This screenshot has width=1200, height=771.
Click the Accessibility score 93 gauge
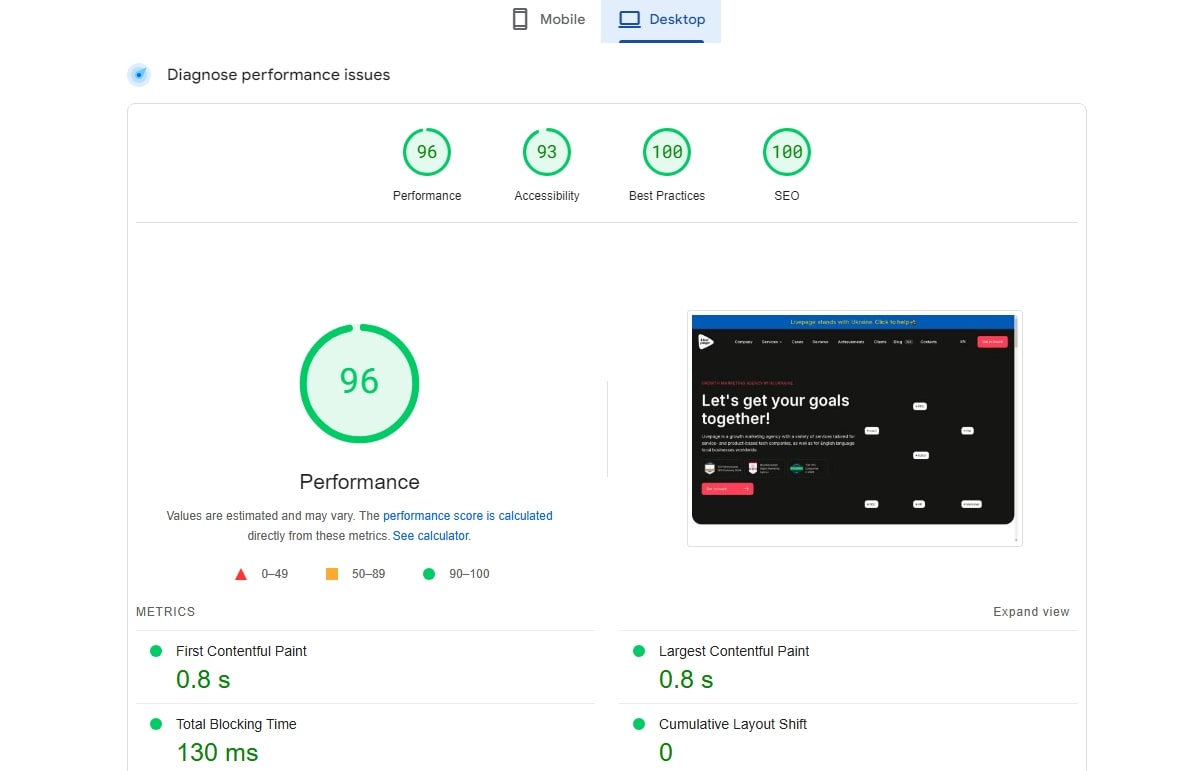[x=547, y=153]
